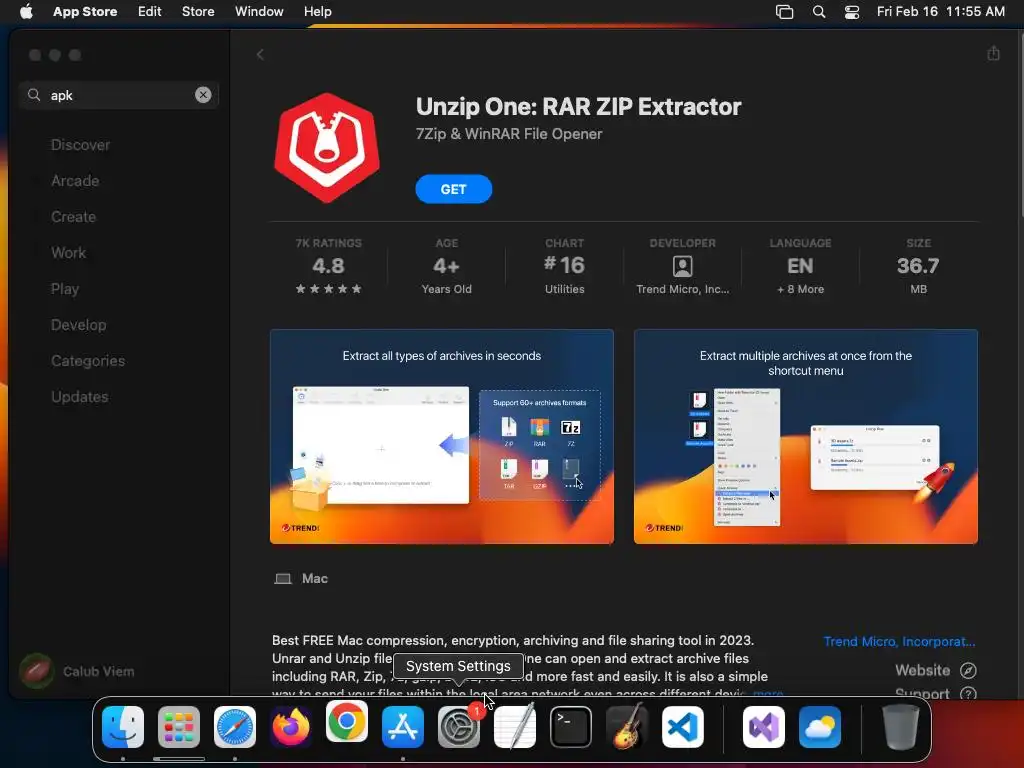Open the App Store menu

(85, 11)
